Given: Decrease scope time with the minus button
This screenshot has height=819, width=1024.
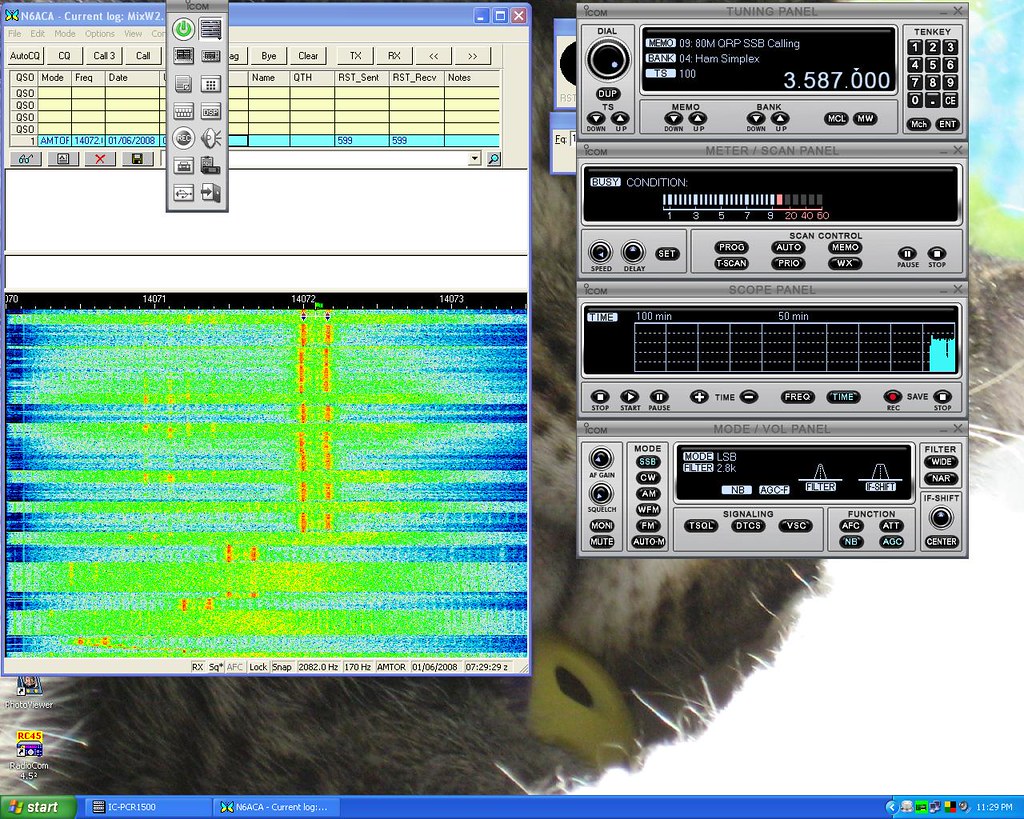Looking at the screenshot, I should tap(749, 396).
